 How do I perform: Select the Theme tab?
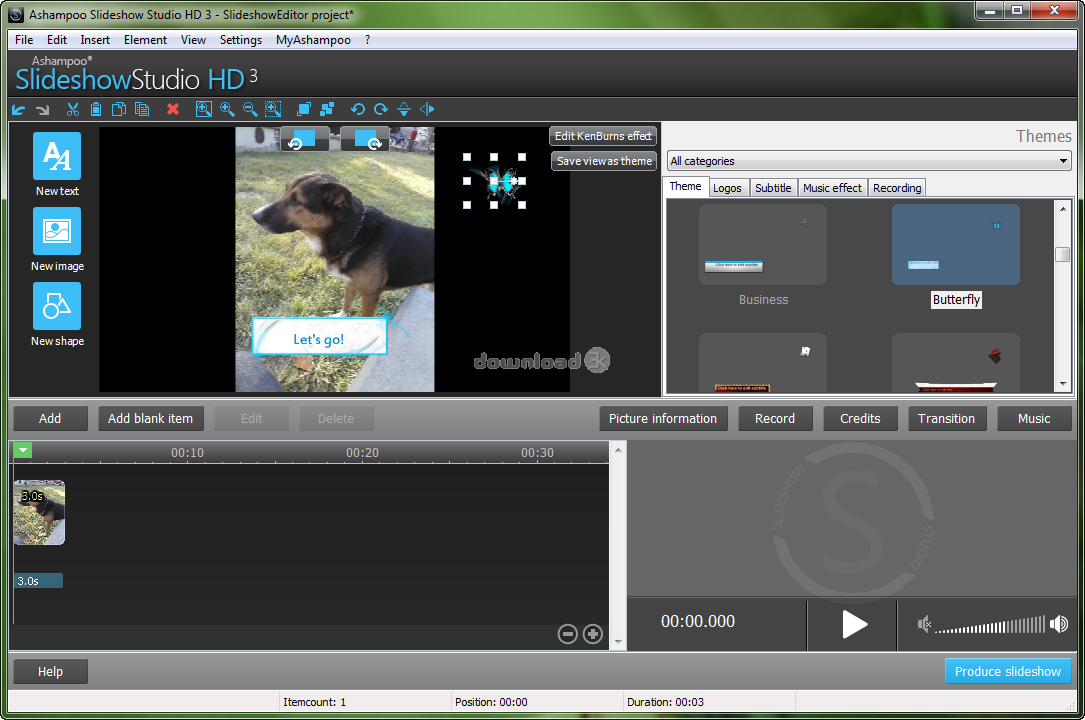(685, 187)
